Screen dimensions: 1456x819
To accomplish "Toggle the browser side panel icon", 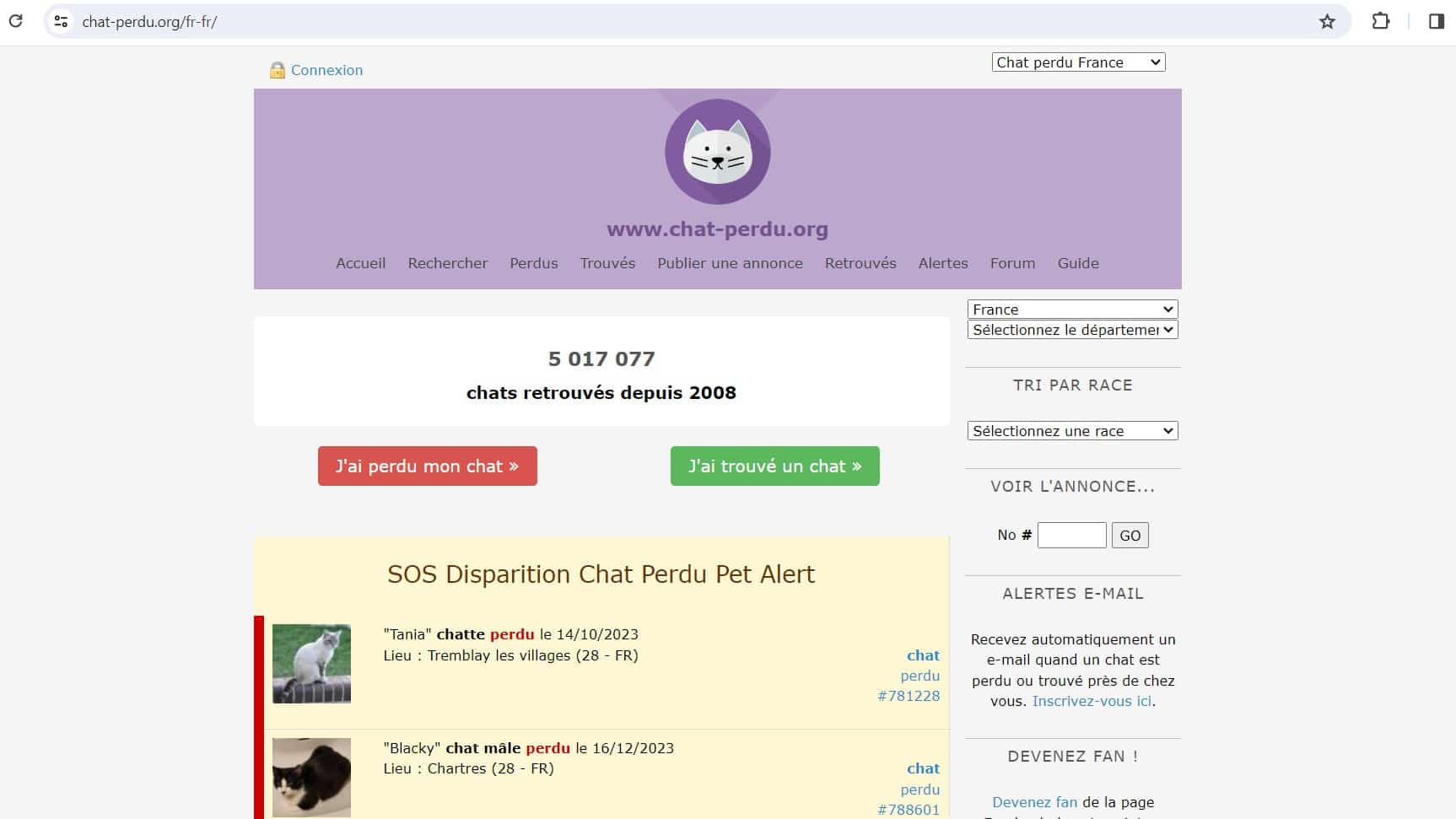I will (1436, 22).
